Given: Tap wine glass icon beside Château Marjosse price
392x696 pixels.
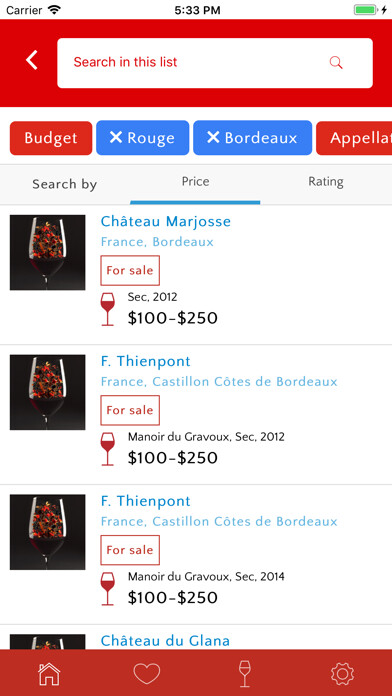Looking at the screenshot, I should click(107, 309).
